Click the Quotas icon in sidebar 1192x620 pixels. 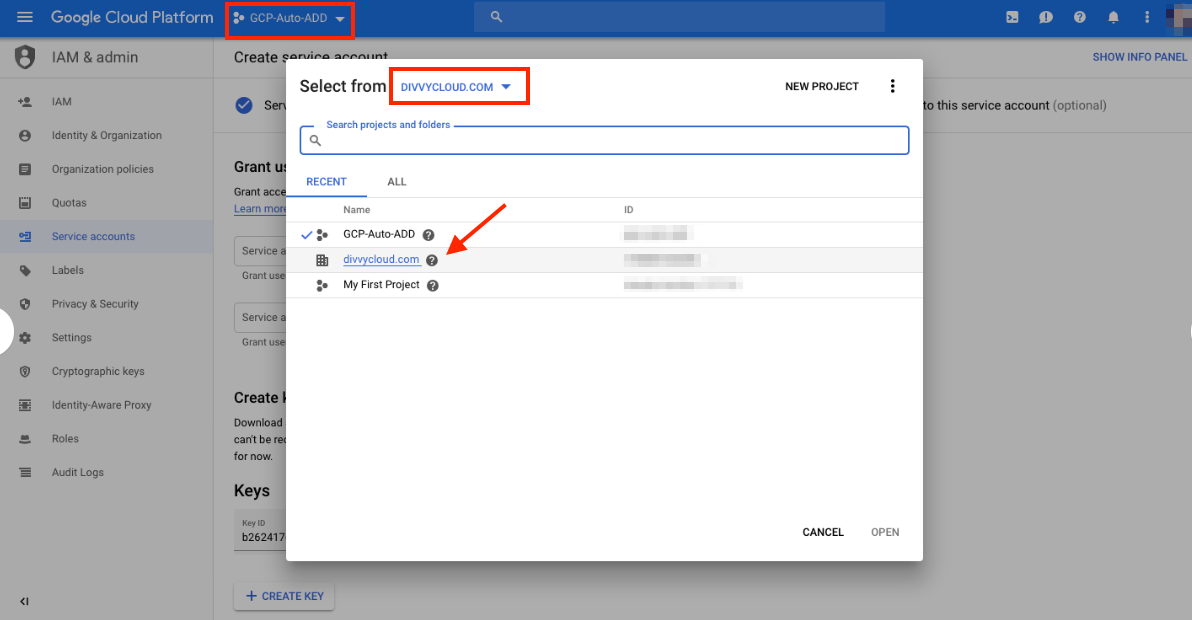point(25,203)
